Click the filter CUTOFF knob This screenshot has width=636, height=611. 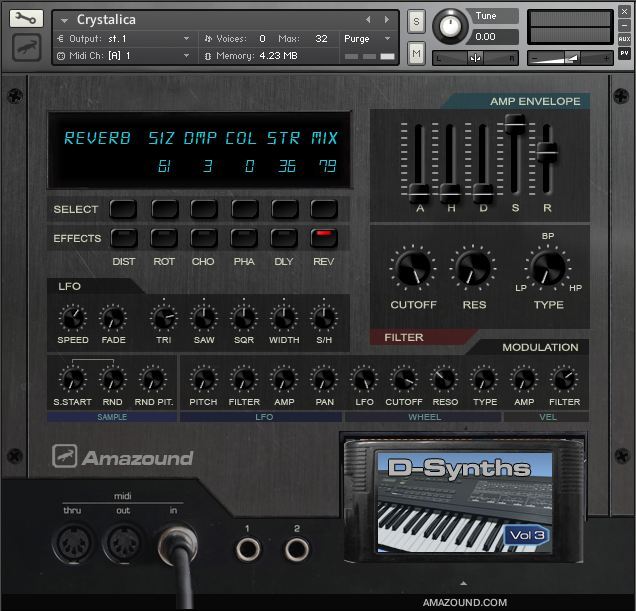point(413,268)
